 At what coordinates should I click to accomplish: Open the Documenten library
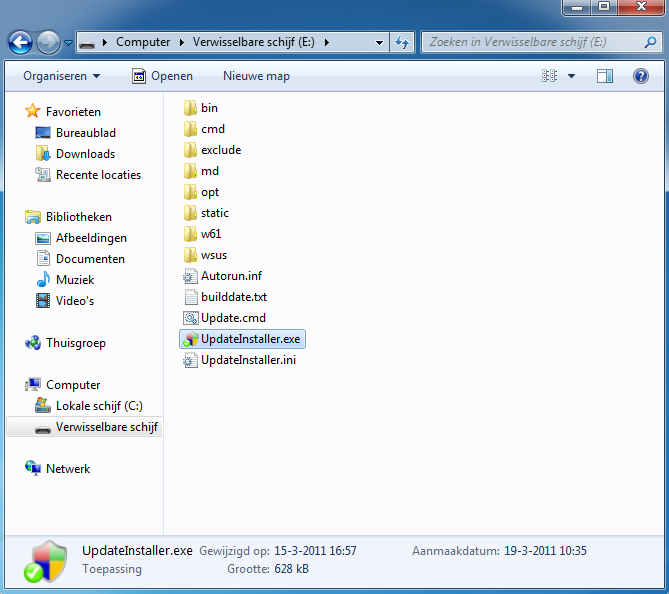(80, 259)
